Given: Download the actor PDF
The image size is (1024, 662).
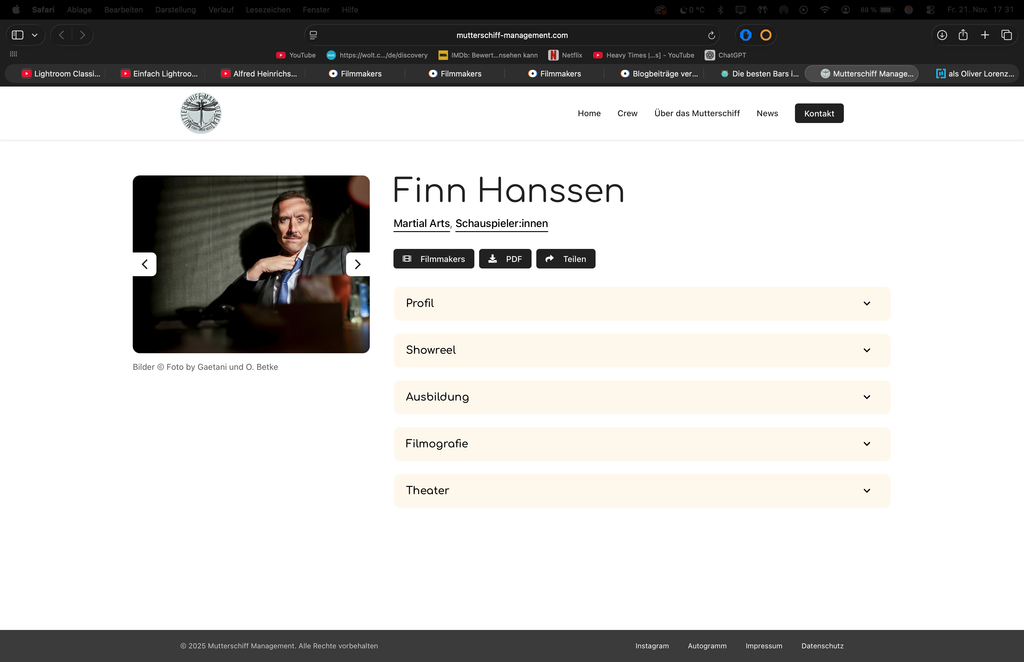Looking at the screenshot, I should coord(505,259).
